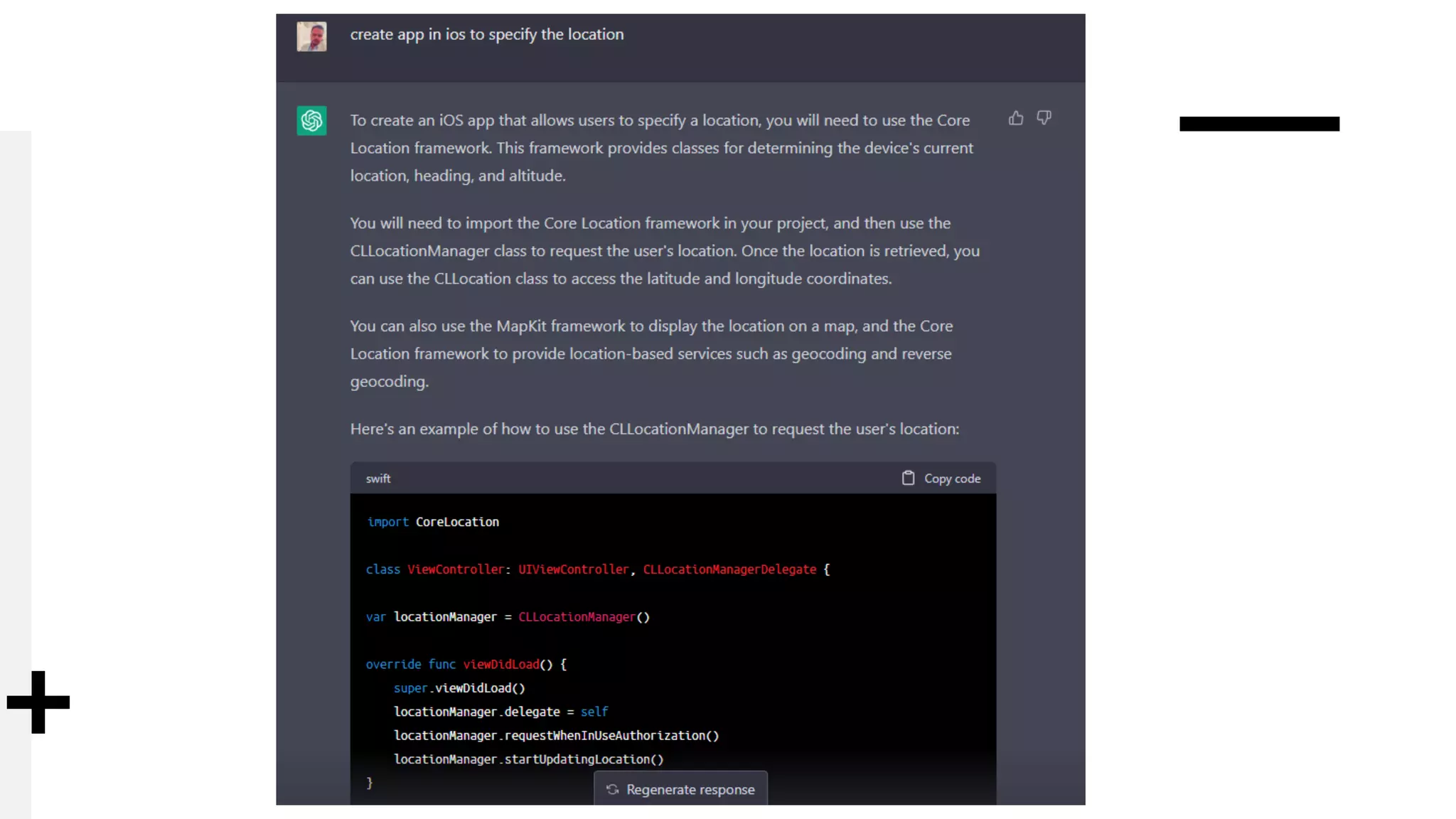
Task: Click the thumbs down feedback icon
Action: click(x=1044, y=118)
